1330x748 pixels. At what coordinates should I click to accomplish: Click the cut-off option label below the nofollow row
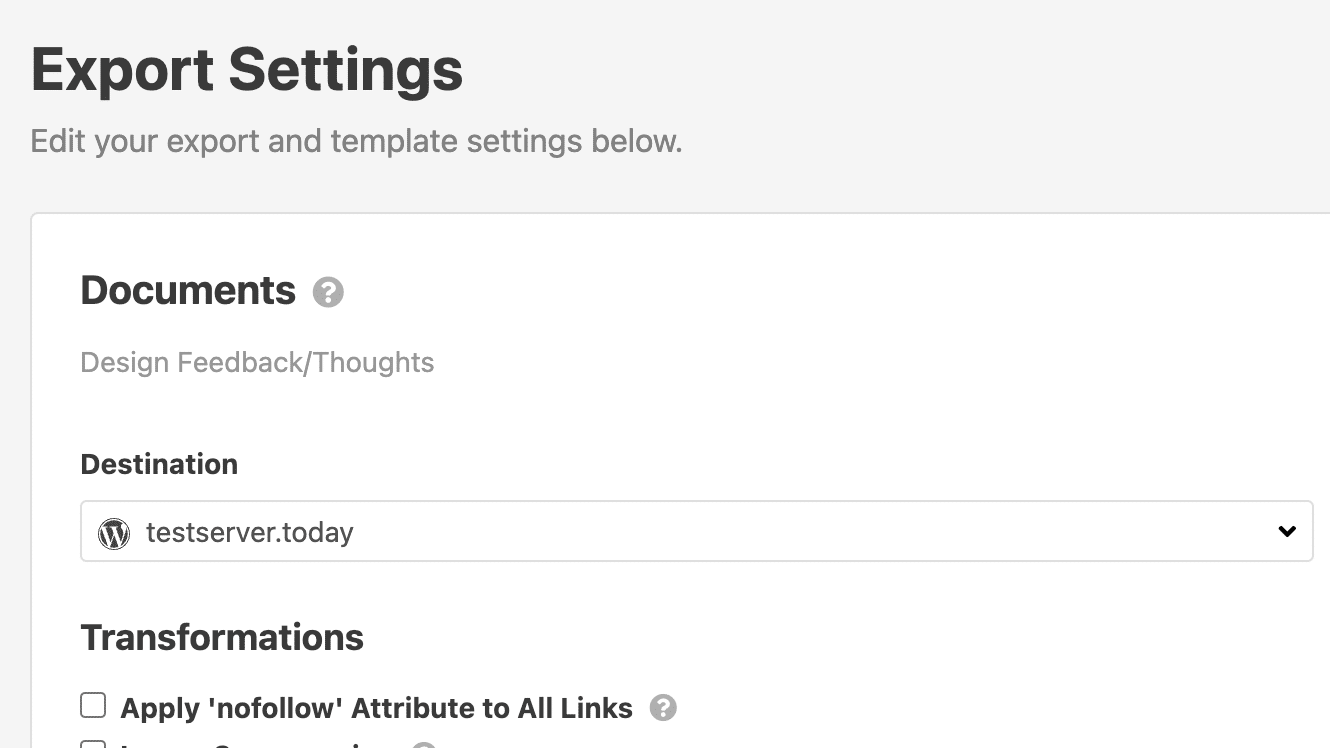250,745
